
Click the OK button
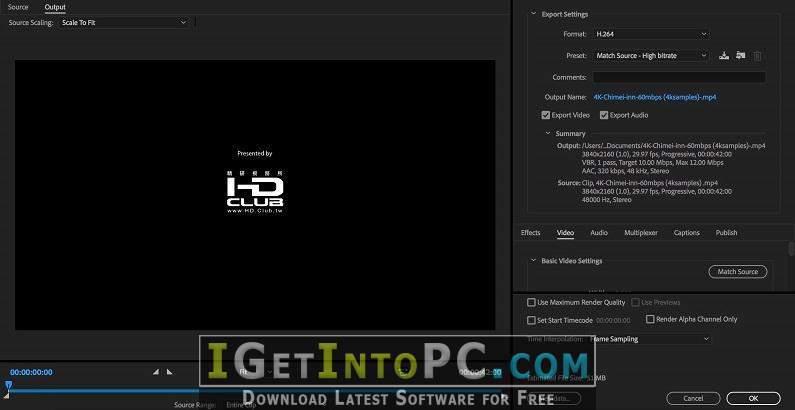[x=753, y=398]
